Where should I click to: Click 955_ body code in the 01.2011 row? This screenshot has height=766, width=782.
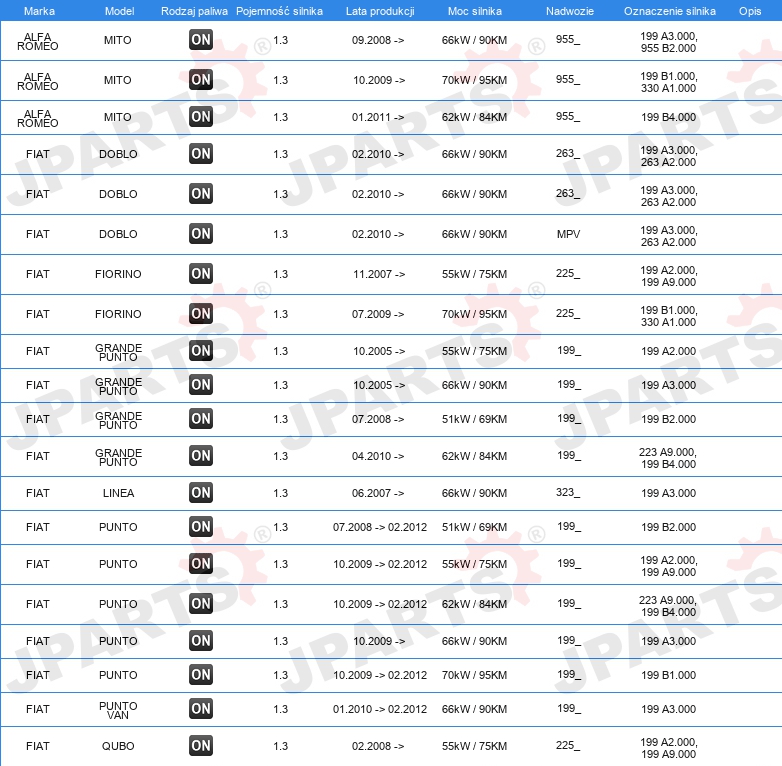click(568, 117)
